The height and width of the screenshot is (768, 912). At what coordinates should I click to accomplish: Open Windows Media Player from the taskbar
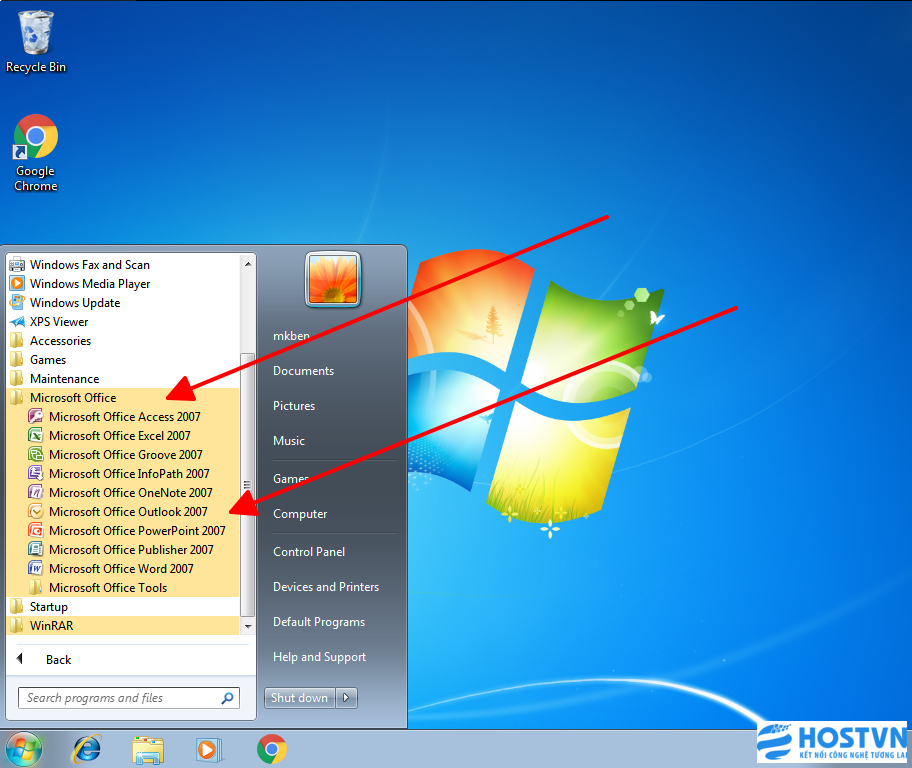(x=209, y=749)
